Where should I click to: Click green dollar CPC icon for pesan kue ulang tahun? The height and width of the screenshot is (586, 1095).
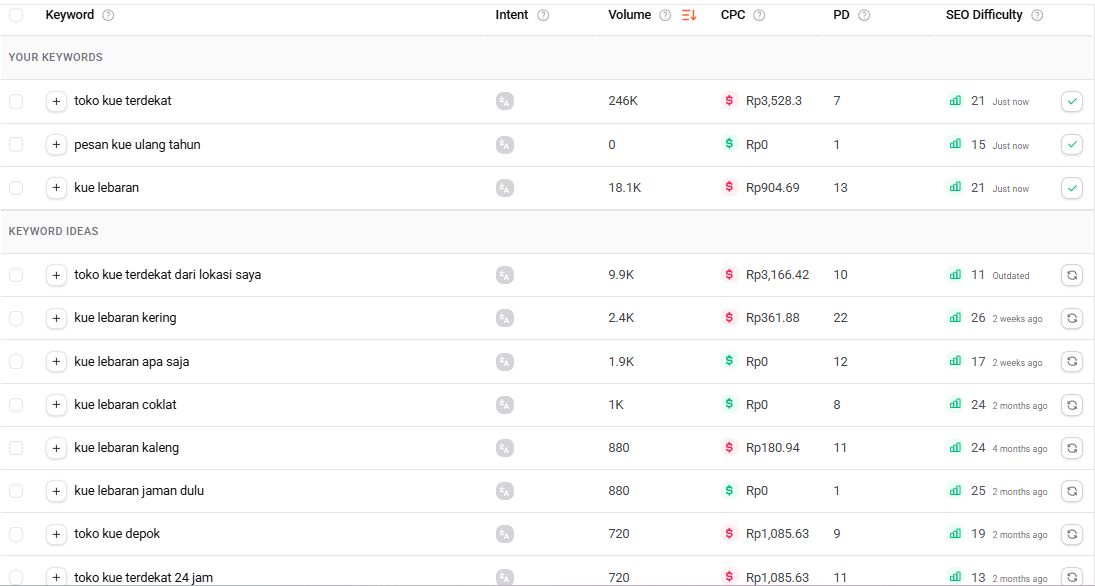point(729,144)
